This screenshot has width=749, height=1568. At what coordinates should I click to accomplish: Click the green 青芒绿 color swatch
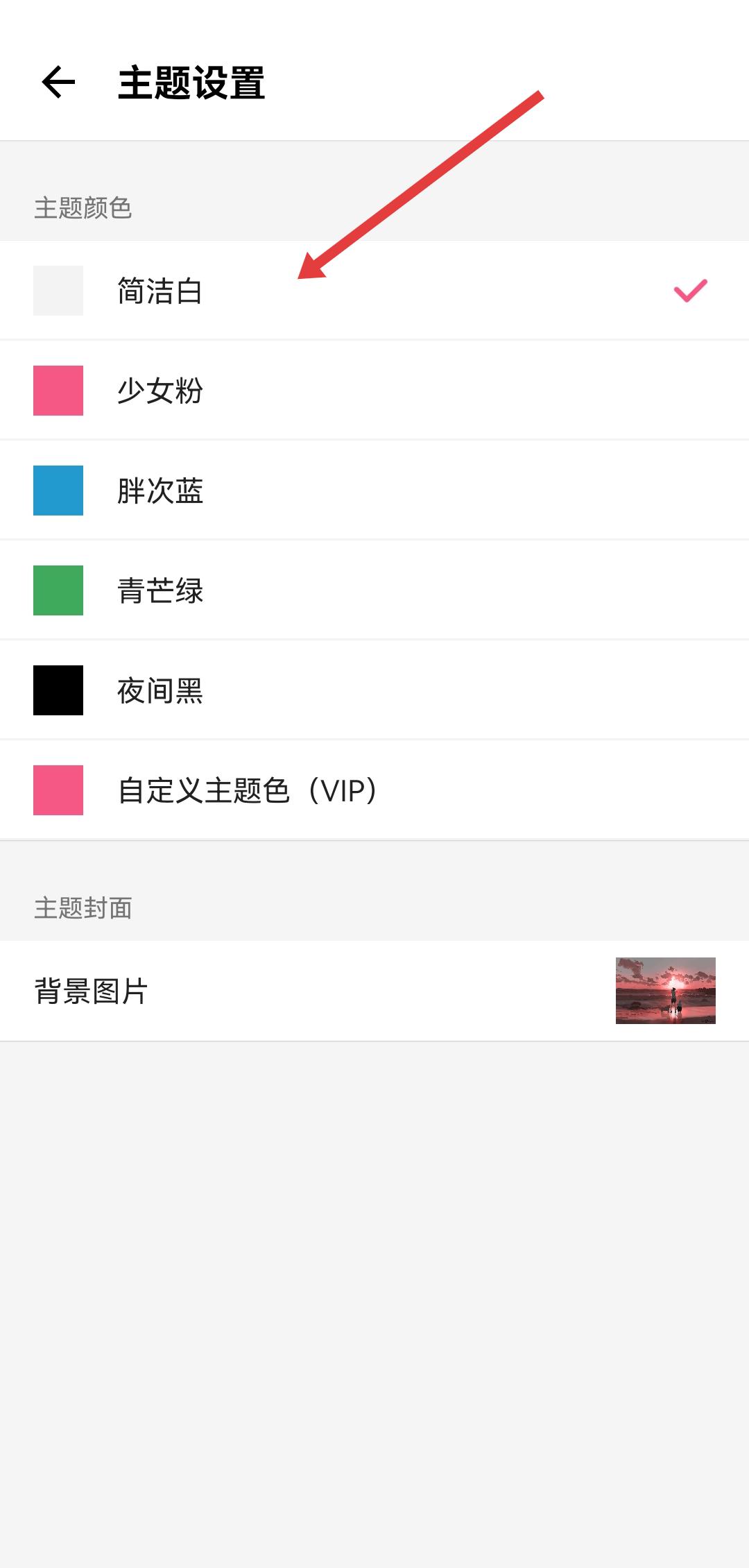(x=58, y=590)
